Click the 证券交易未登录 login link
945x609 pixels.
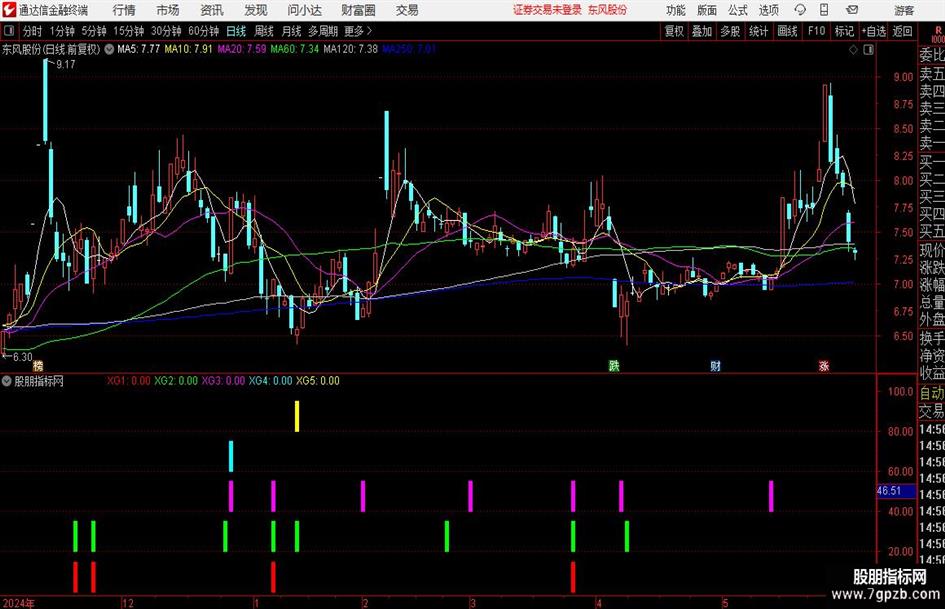547,10
